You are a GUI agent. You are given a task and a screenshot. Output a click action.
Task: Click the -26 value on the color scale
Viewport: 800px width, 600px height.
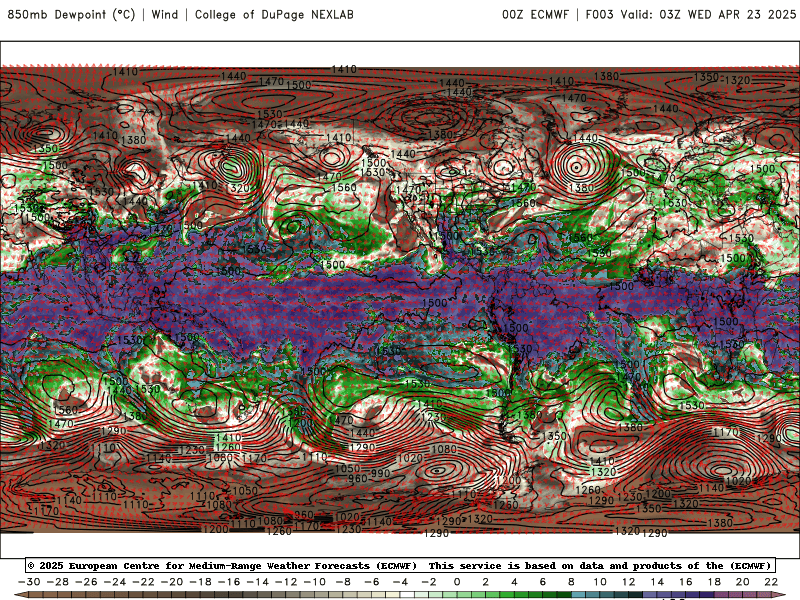point(86,582)
